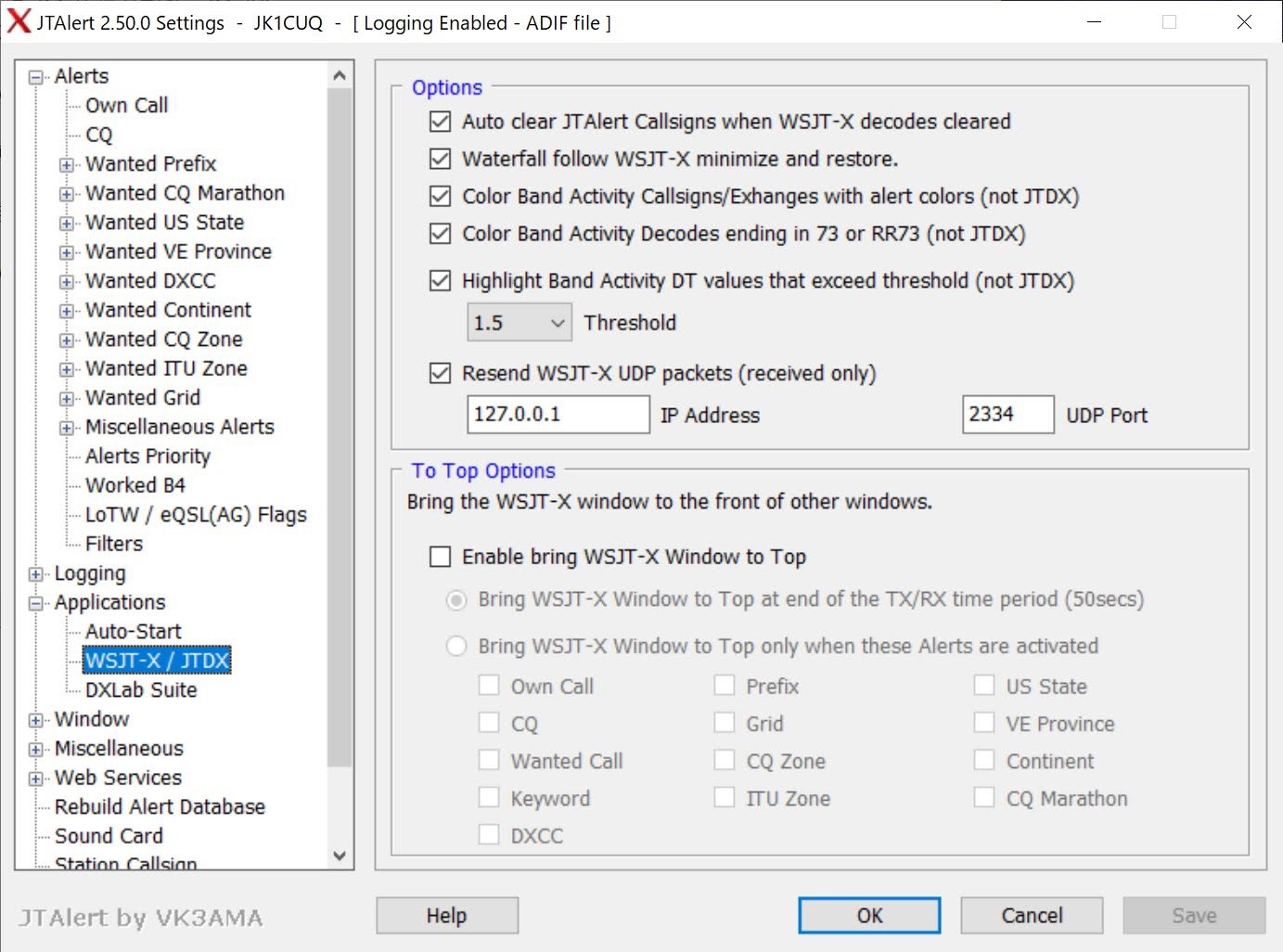Check the ITU Zone checkbox

click(725, 798)
